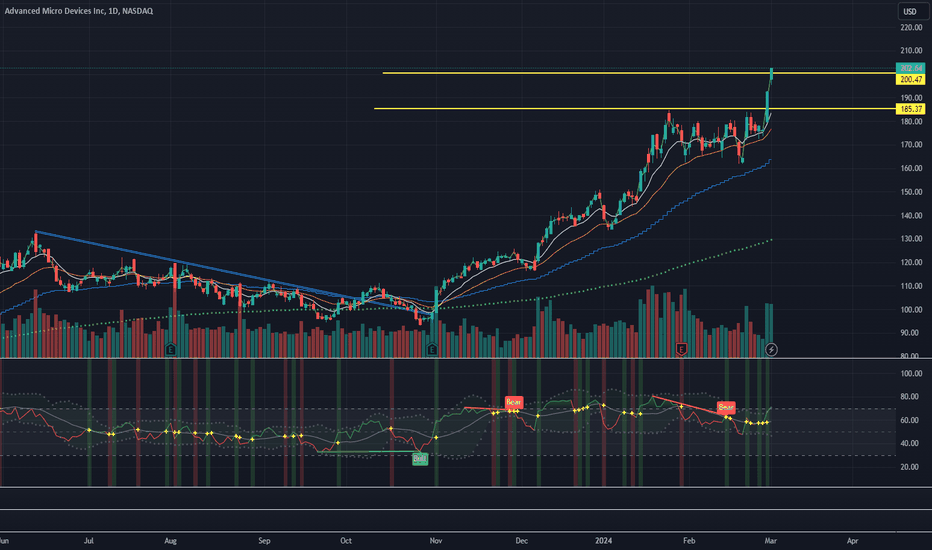Select the Bear label in mid-February
This screenshot has height=550, width=932.
coord(726,407)
